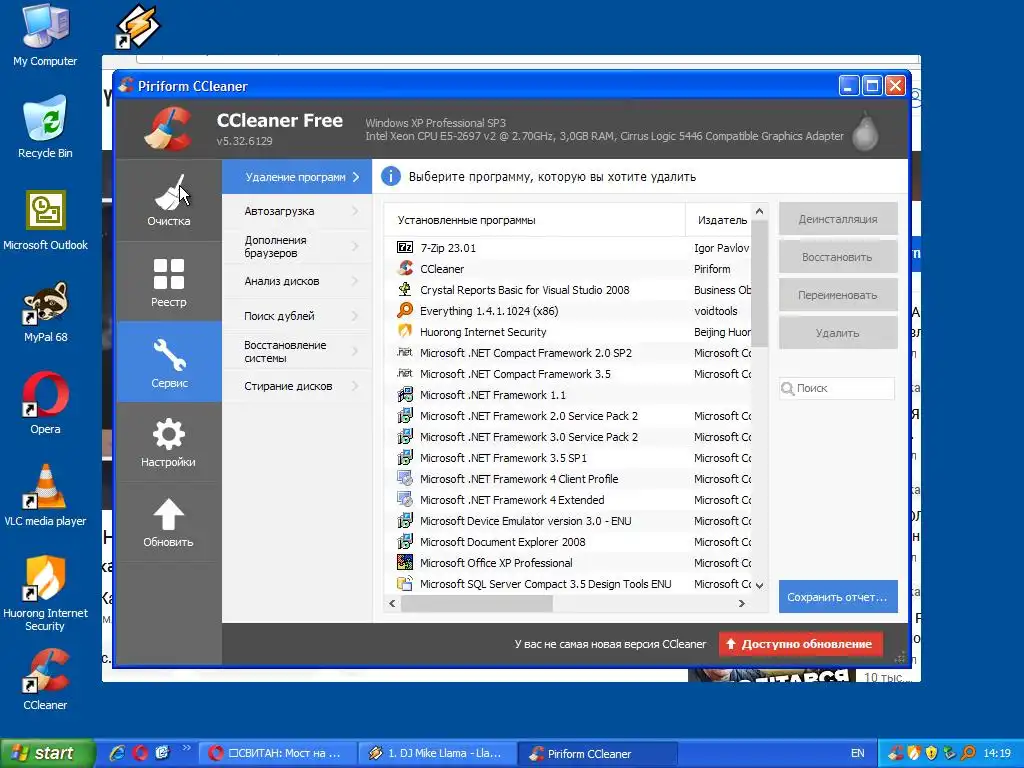The width and height of the screenshot is (1024, 768).
Task: Open the Настройки settings section
Action: point(168,442)
